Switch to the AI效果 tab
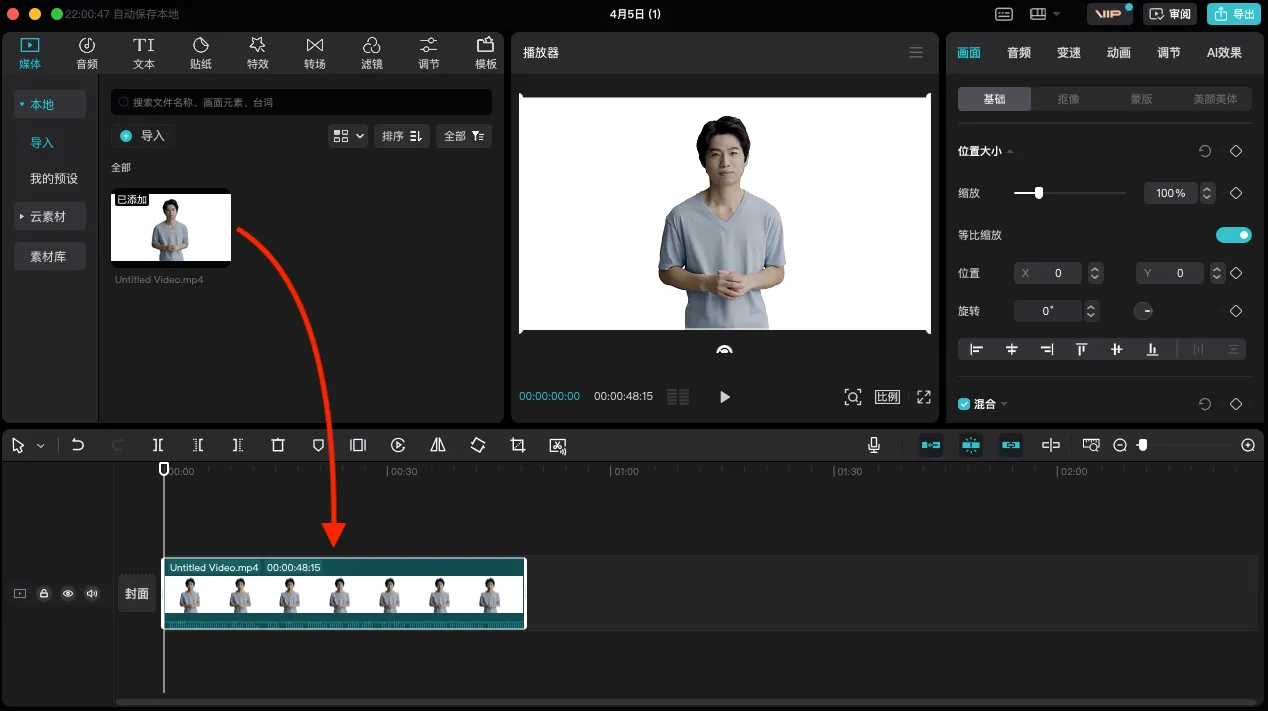The height and width of the screenshot is (711, 1268). (x=1224, y=53)
